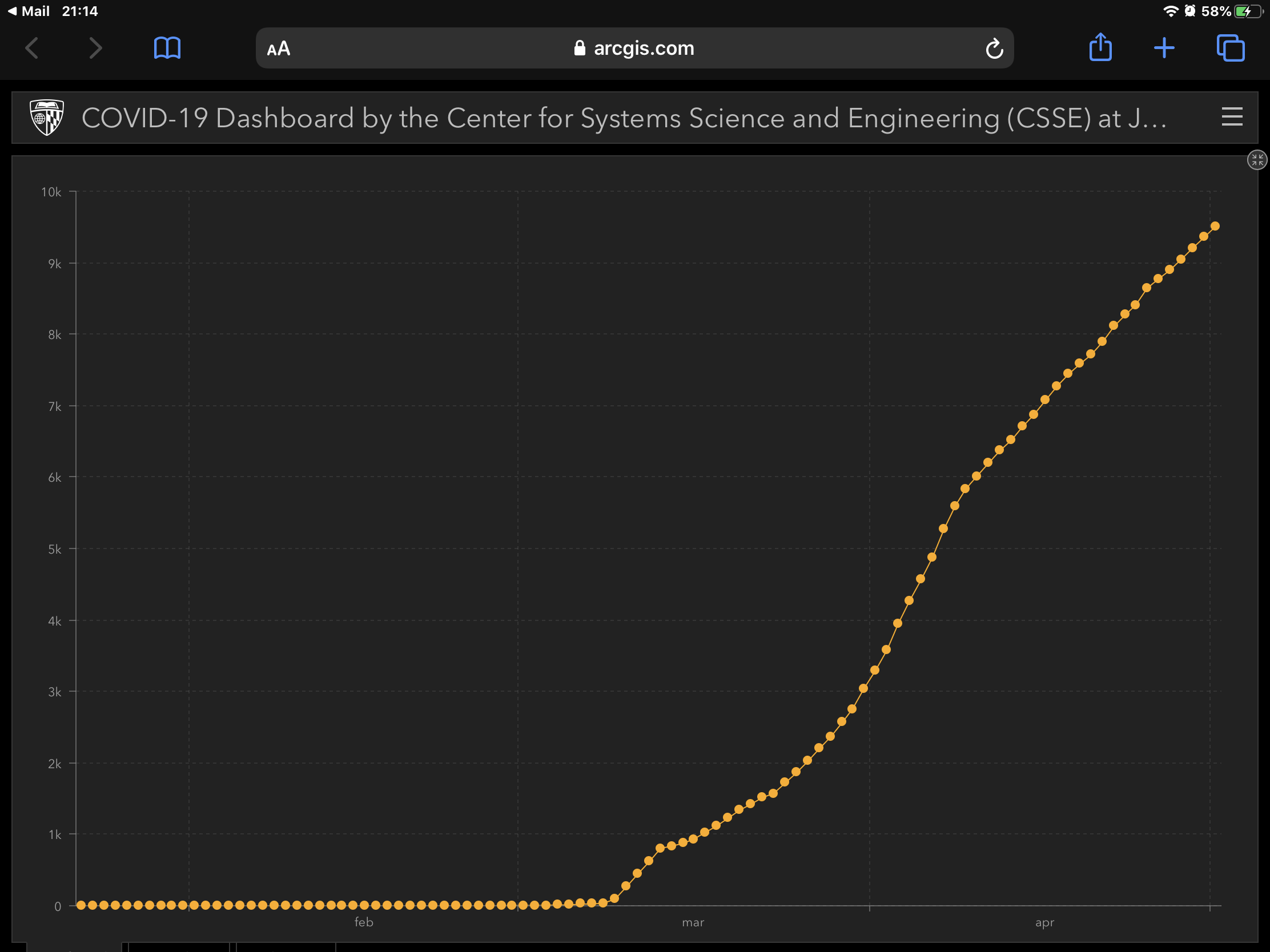Select the first data point at zero
1270x952 pixels.
(x=81, y=905)
